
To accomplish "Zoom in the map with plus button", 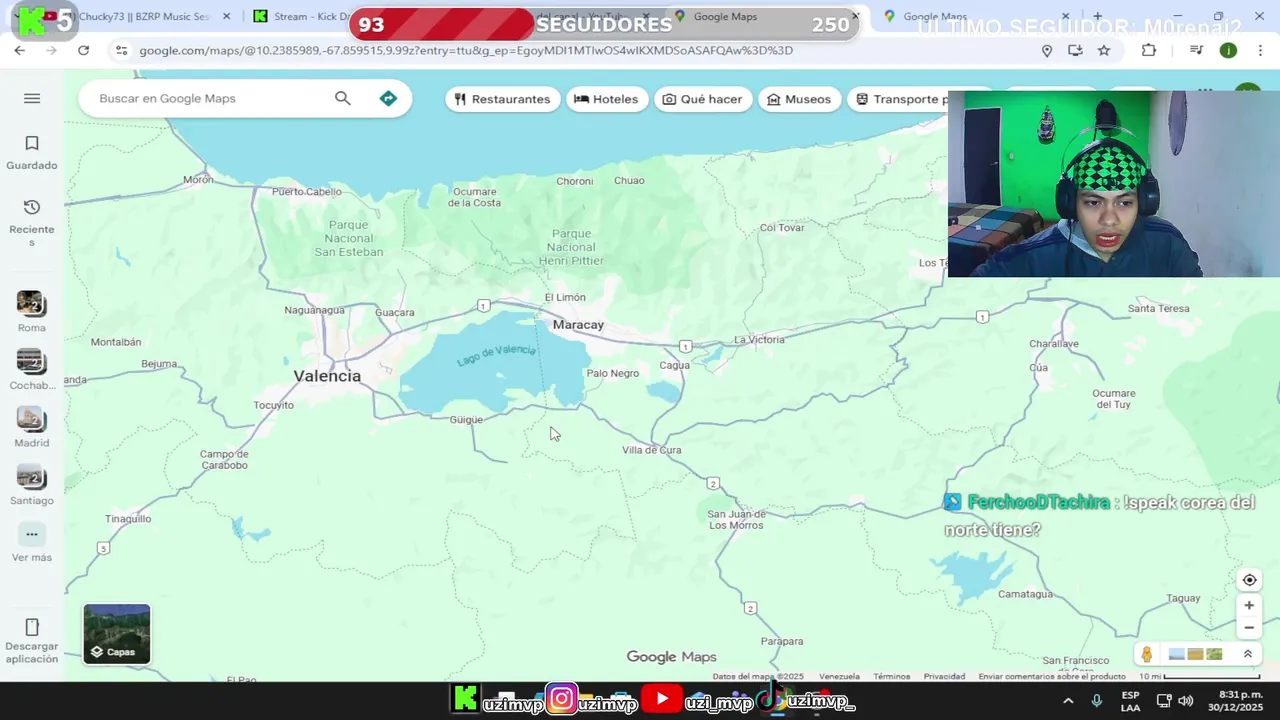I will [x=1249, y=605].
